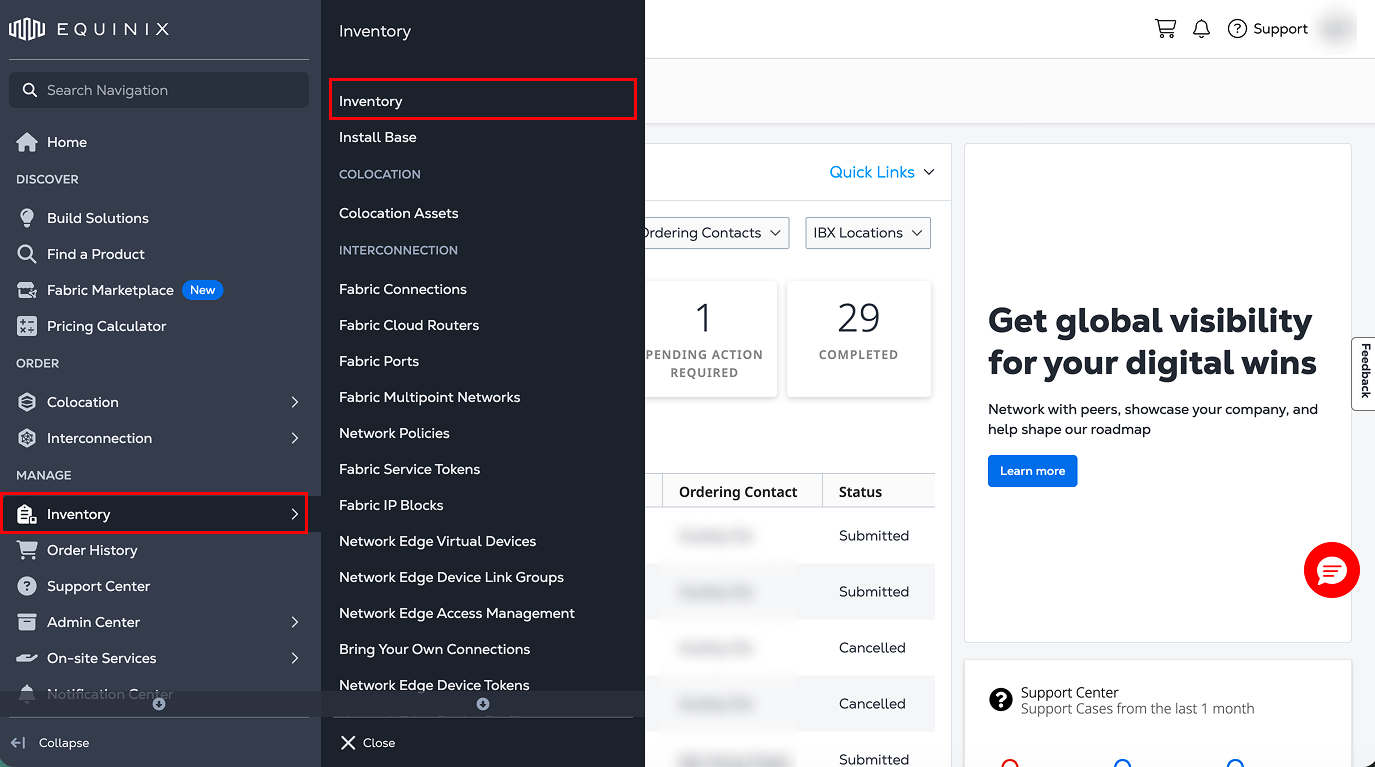The width and height of the screenshot is (1375, 767).
Task: Click the search magnifier icon in navigation
Action: [x=30, y=90]
